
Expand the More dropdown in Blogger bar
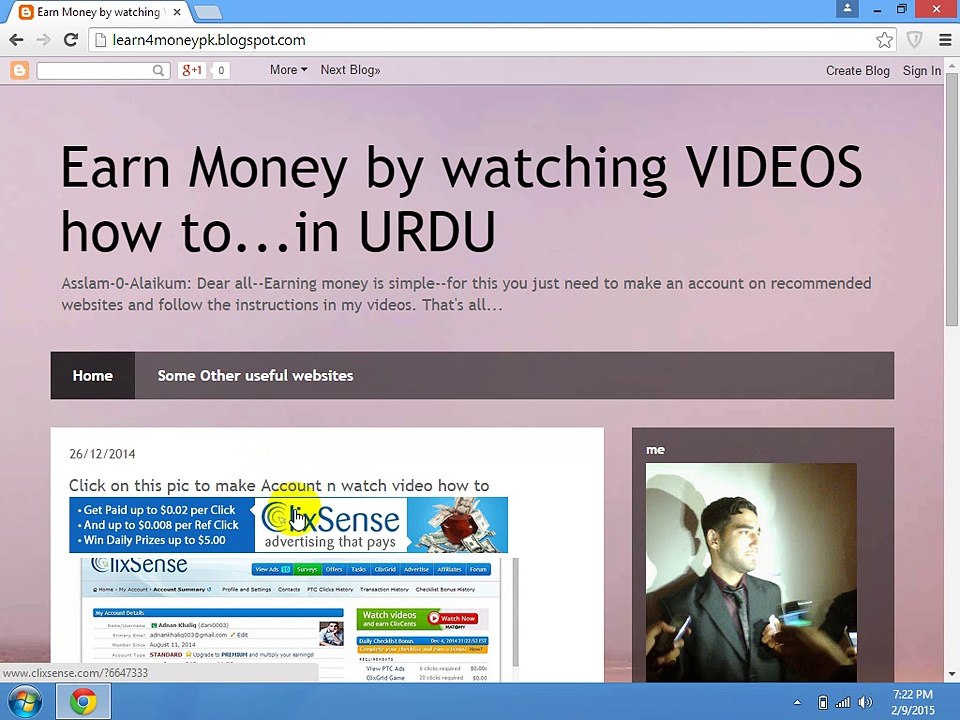click(288, 70)
